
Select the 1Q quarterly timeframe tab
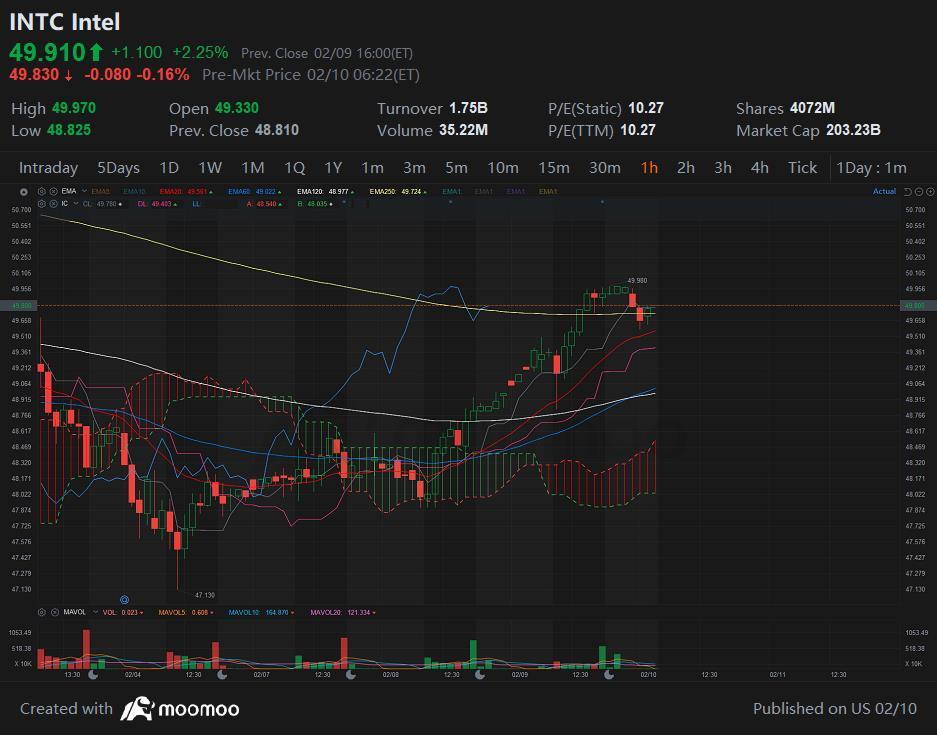pos(294,168)
